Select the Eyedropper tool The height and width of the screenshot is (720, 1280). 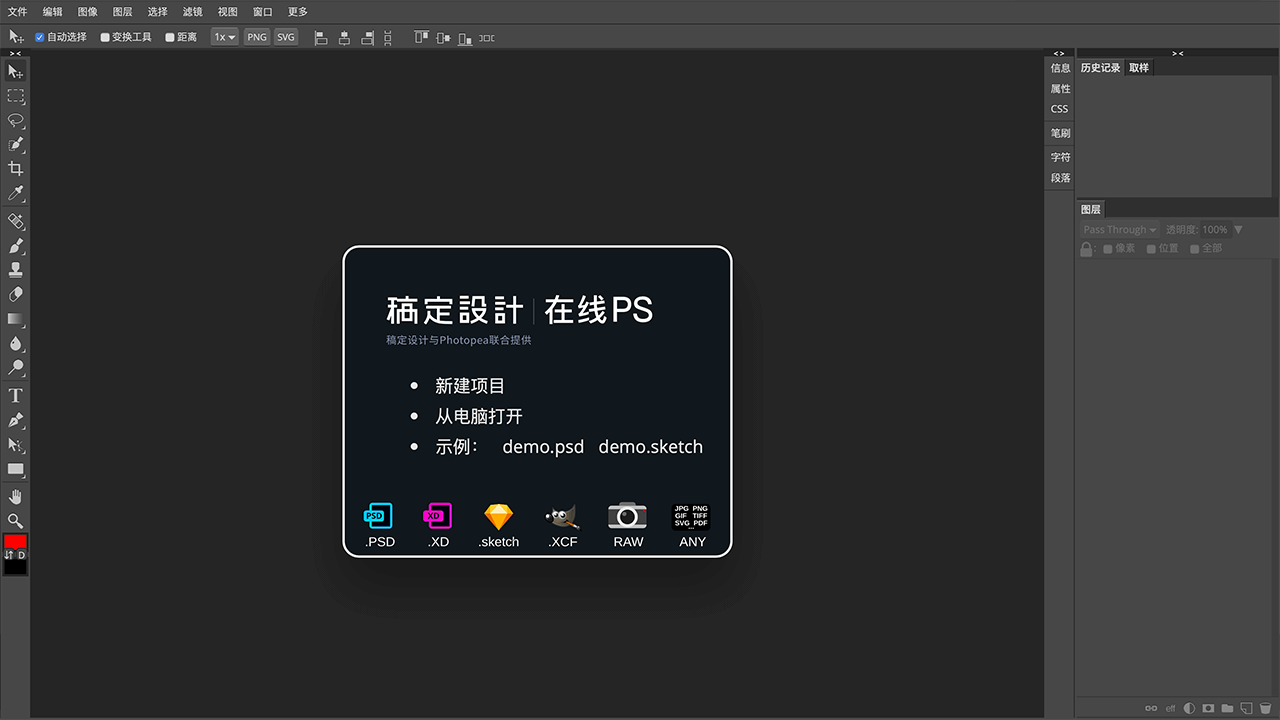[15, 193]
